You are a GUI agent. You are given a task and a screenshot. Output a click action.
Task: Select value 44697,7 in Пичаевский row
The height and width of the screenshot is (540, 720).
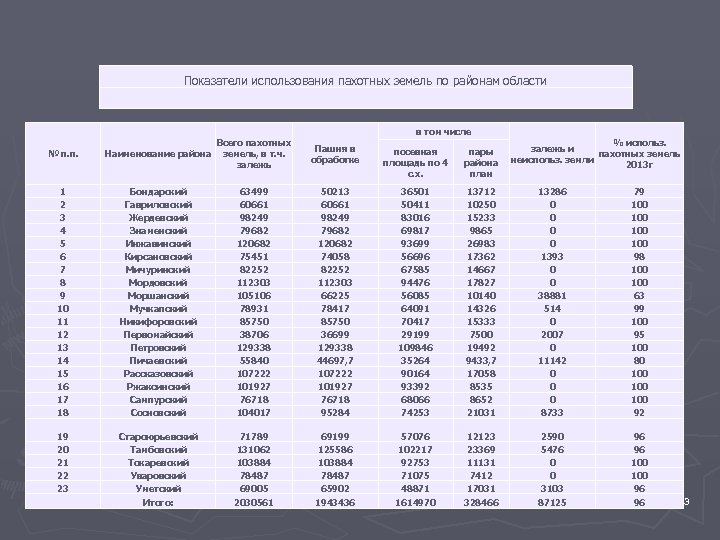coord(335,361)
